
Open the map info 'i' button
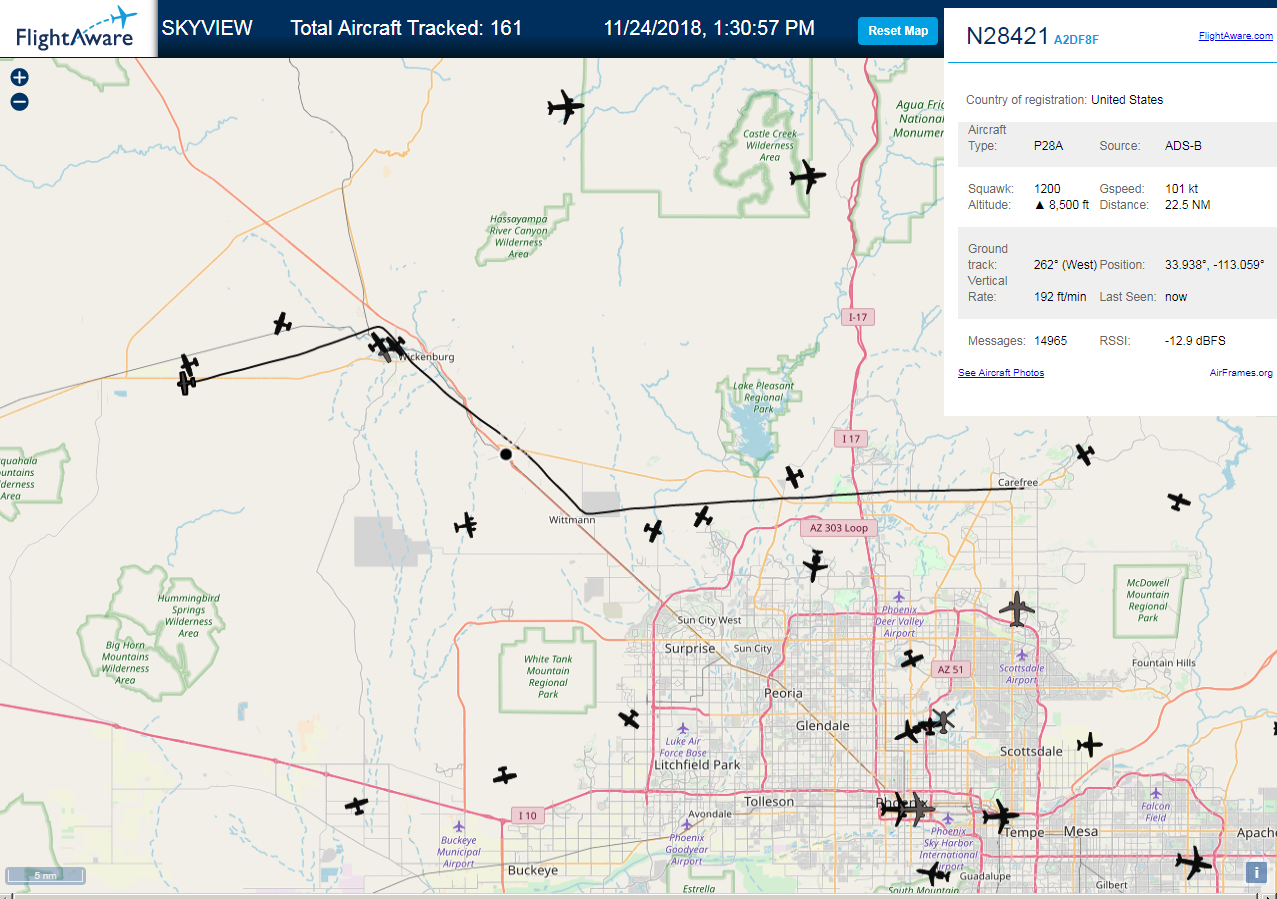click(1256, 871)
